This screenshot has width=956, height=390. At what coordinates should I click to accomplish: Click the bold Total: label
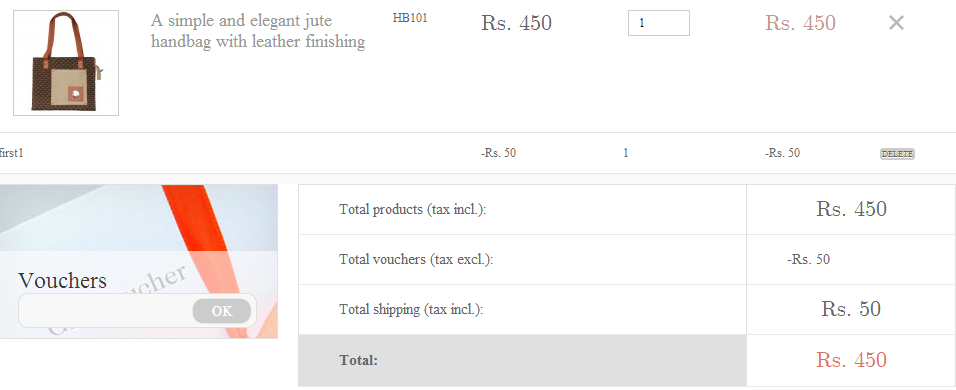(x=358, y=360)
